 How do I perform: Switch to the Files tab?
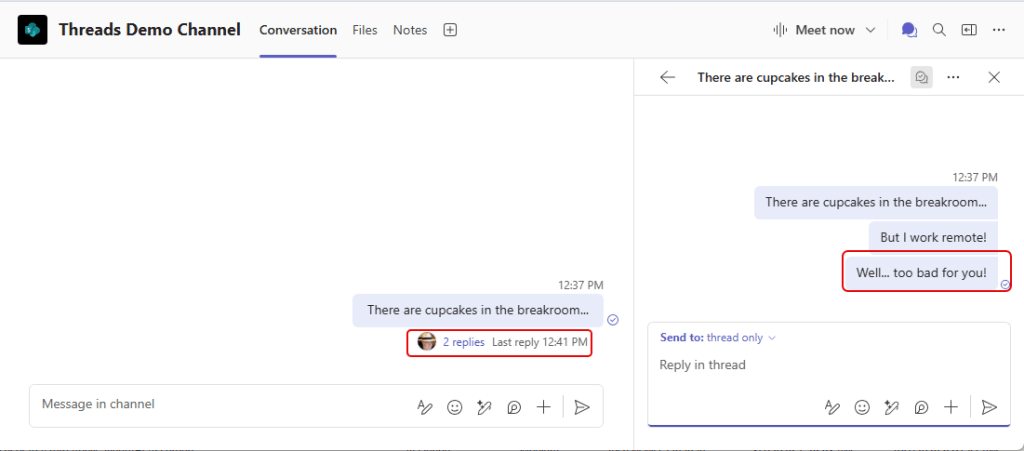(365, 30)
